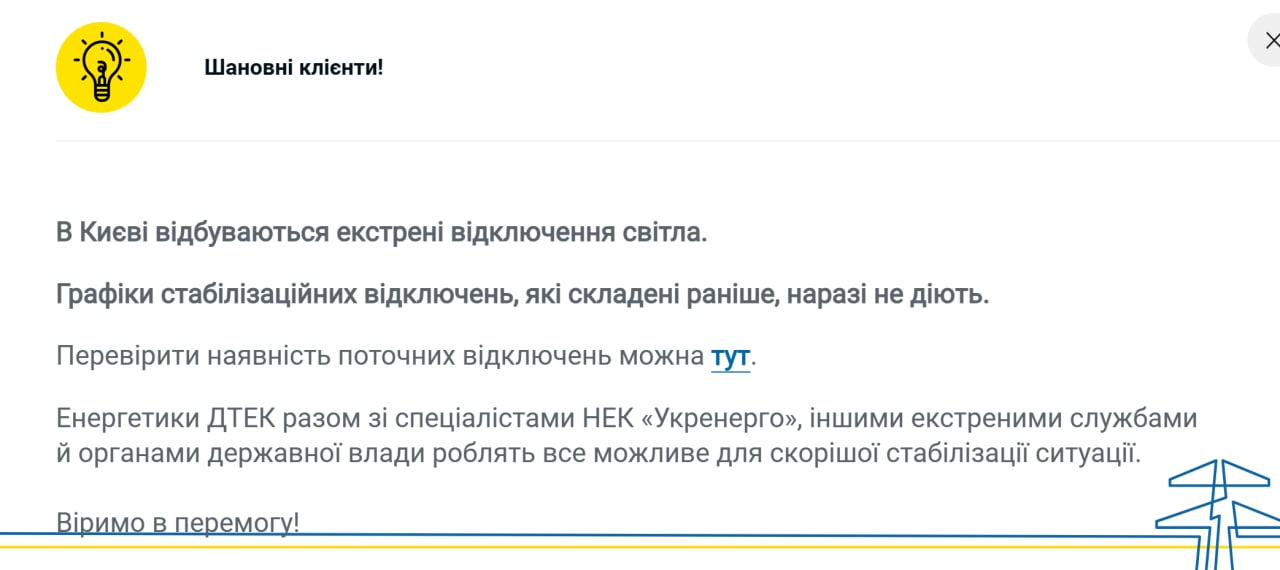Click the "Віримо в перемогу!" closing line

[177, 523]
